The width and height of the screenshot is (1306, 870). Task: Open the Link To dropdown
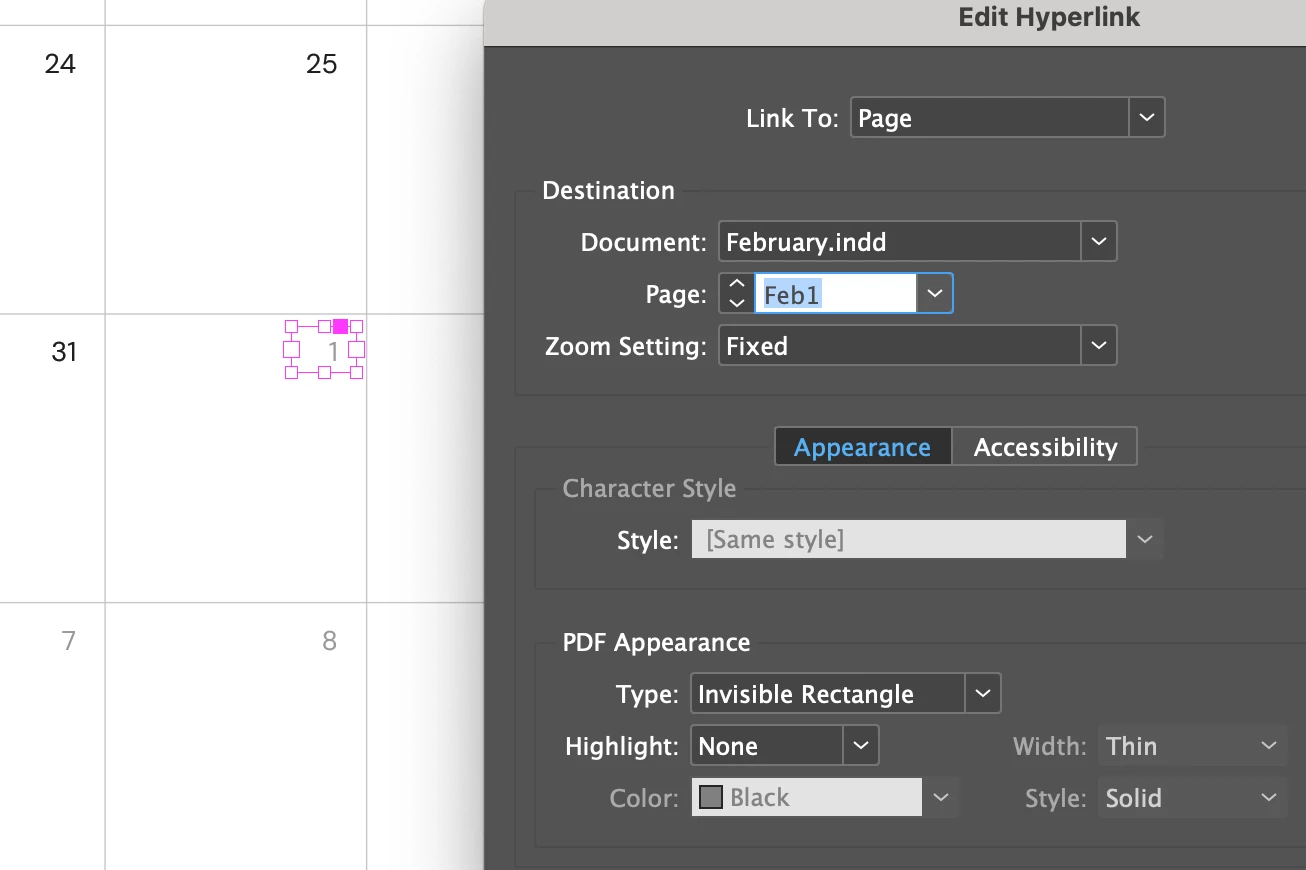pos(1146,118)
